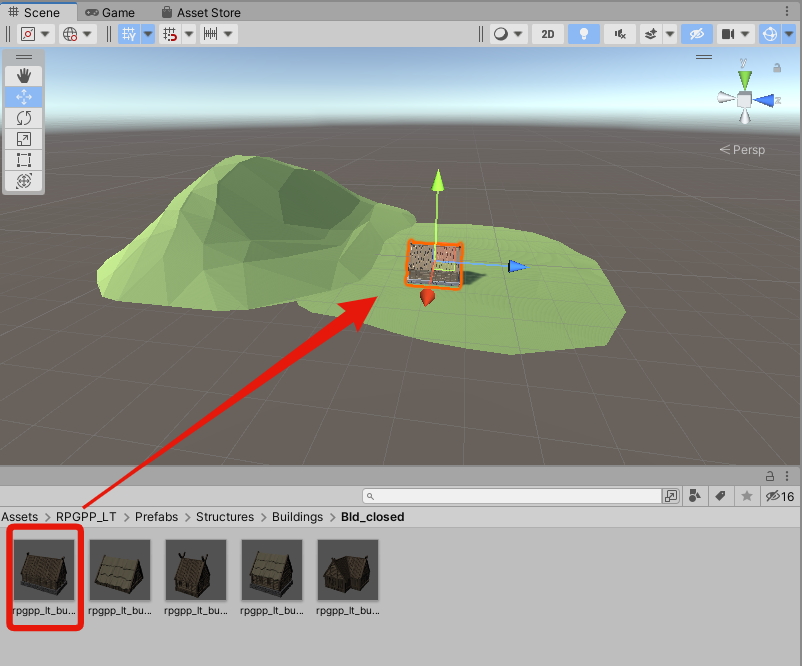Viewport: 802px width, 666px height.
Task: Click the blue Z-axis move arrow handle
Action: pyautogui.click(x=518, y=266)
